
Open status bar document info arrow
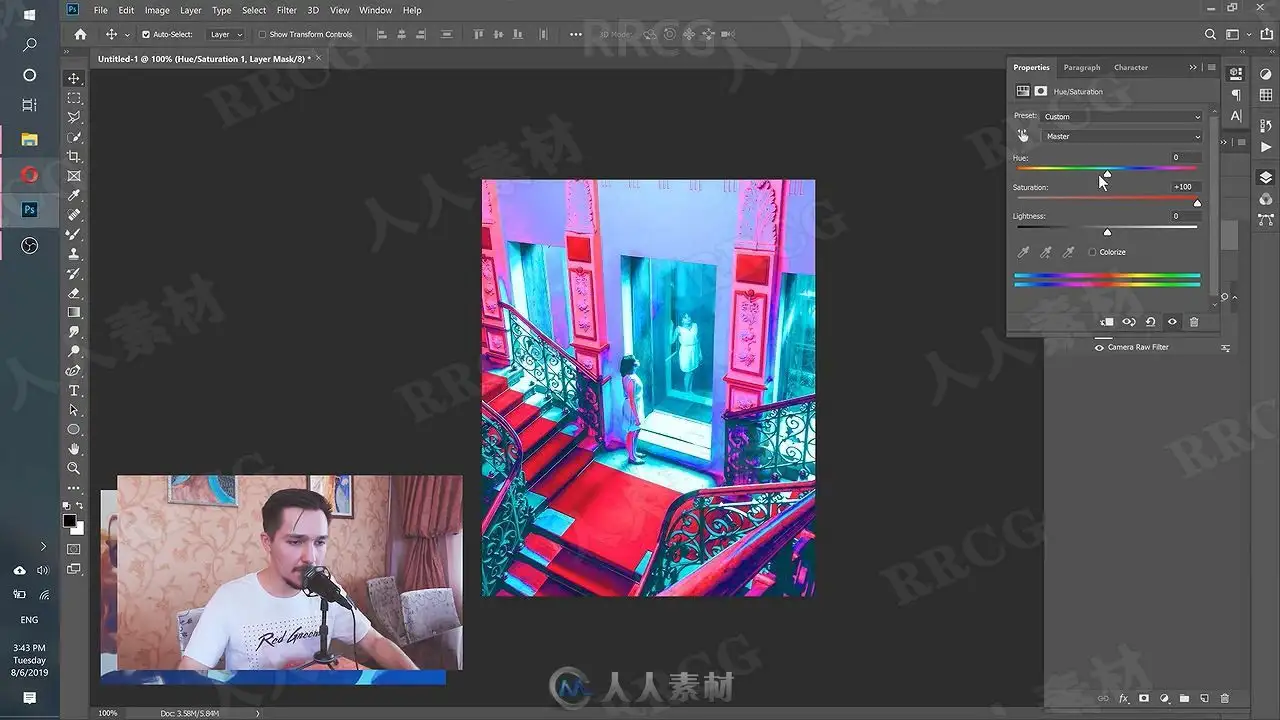click(258, 713)
